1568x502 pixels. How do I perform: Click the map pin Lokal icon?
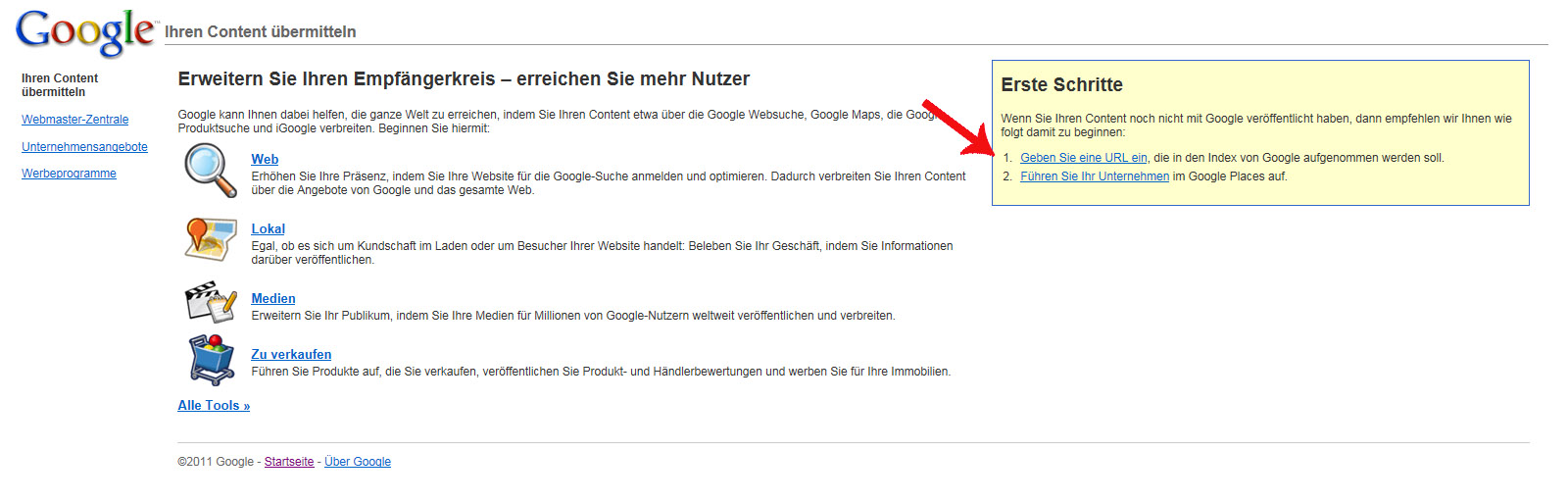point(211,239)
